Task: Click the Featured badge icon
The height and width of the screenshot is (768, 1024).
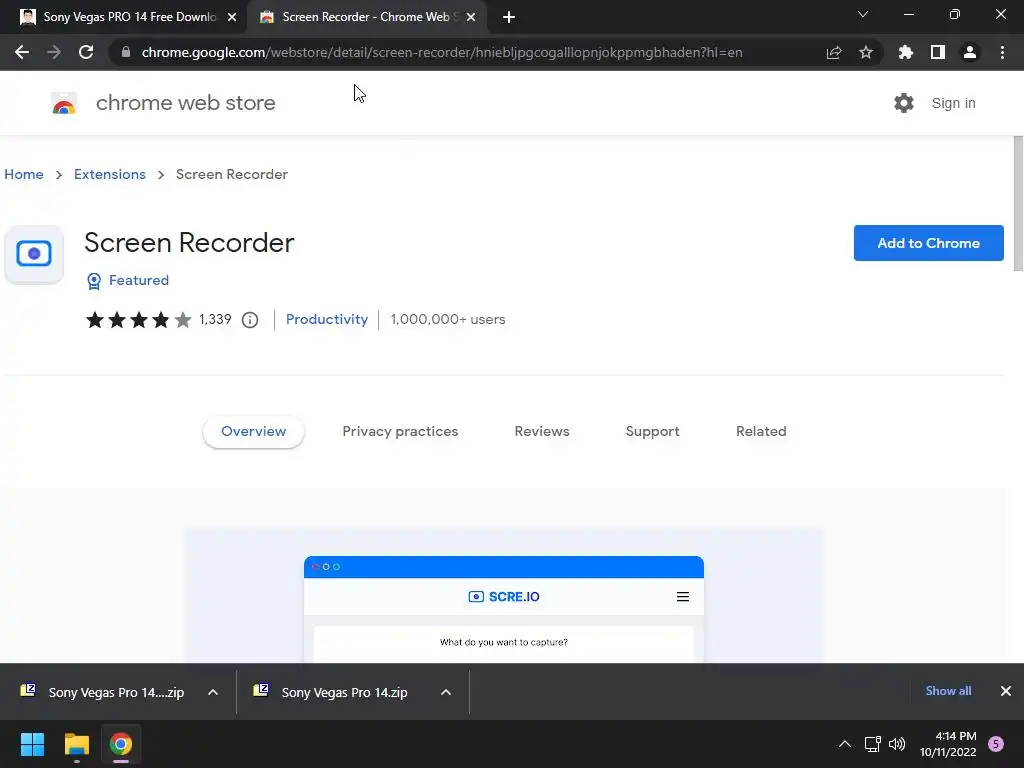Action: click(94, 281)
